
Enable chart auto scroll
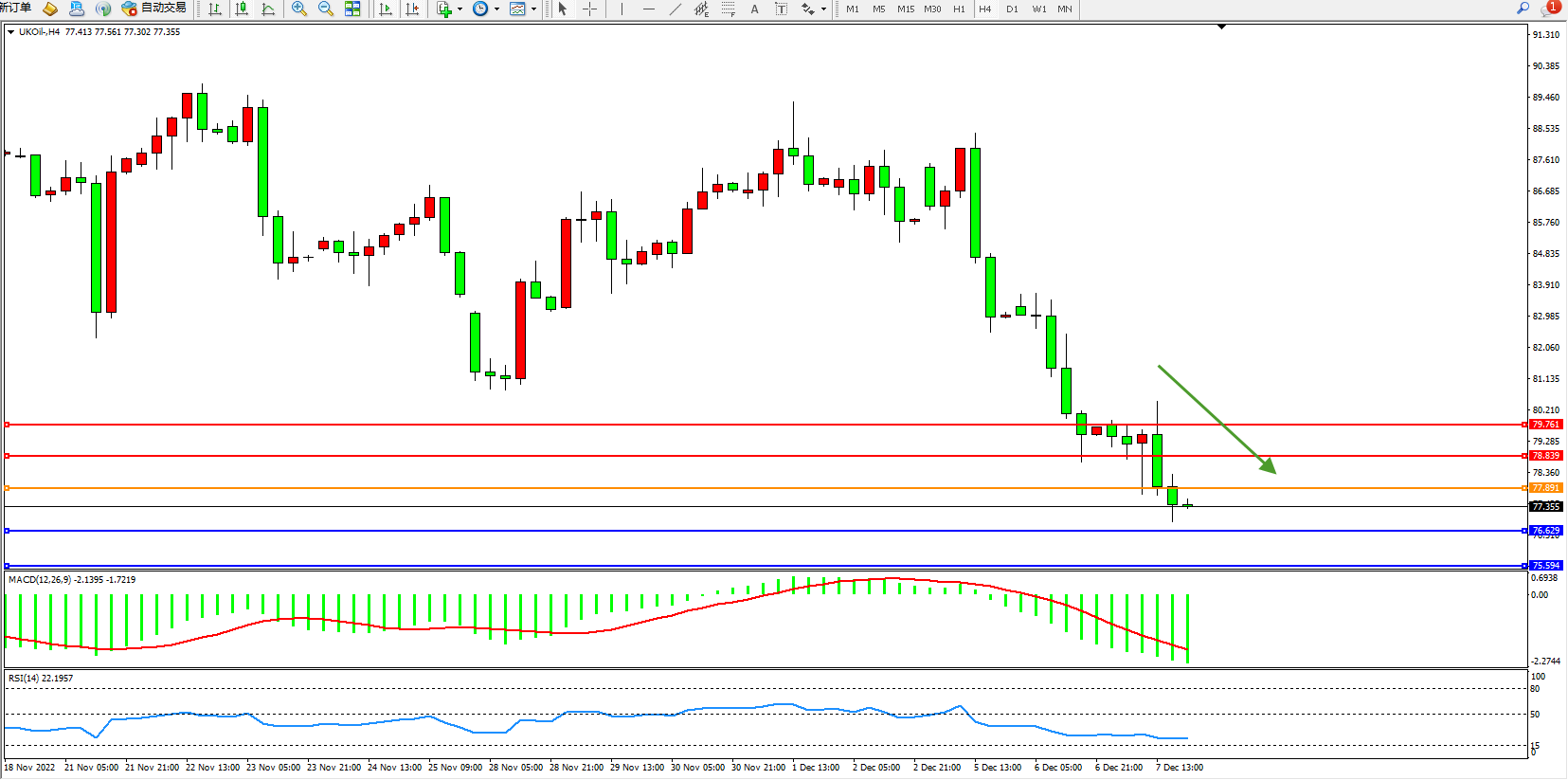click(x=386, y=9)
